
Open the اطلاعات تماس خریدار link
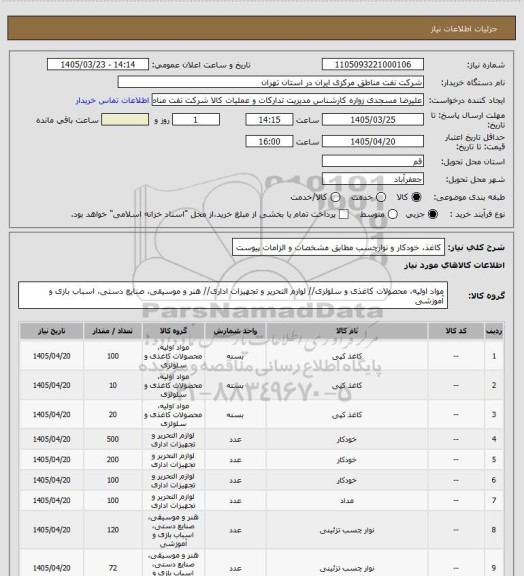click(x=112, y=100)
